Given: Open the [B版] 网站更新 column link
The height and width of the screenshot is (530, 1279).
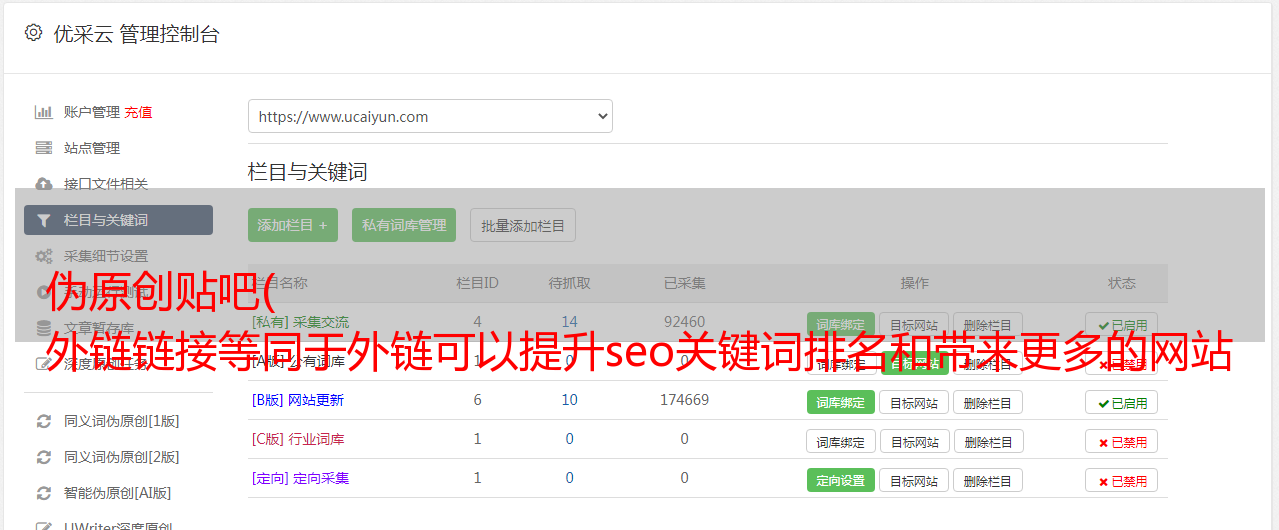Looking at the screenshot, I should pos(298,400).
